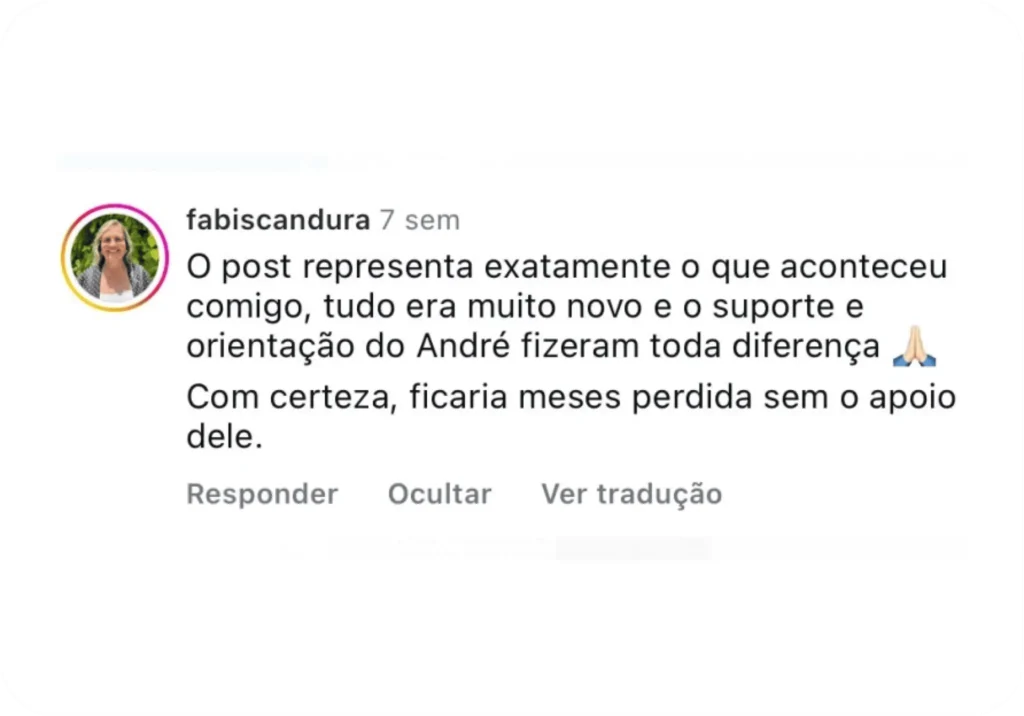The image size is (1024, 716).
Task: Click the comment's last word "dele."
Action: [x=225, y=436]
